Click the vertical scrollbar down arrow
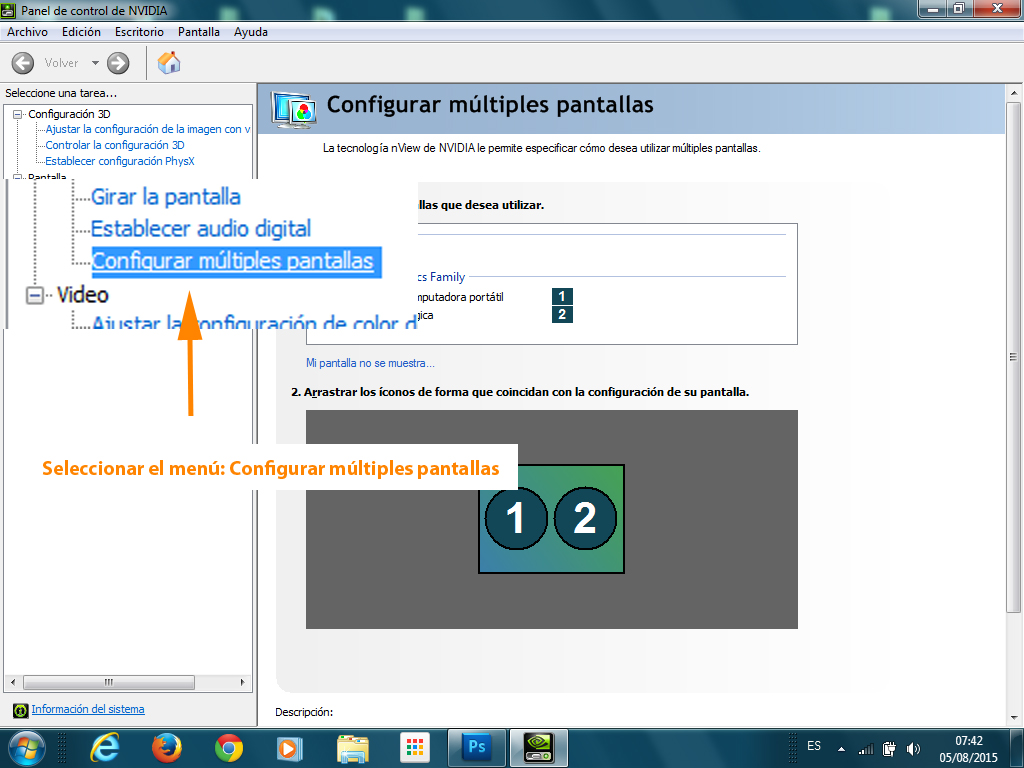 coord(1013,716)
